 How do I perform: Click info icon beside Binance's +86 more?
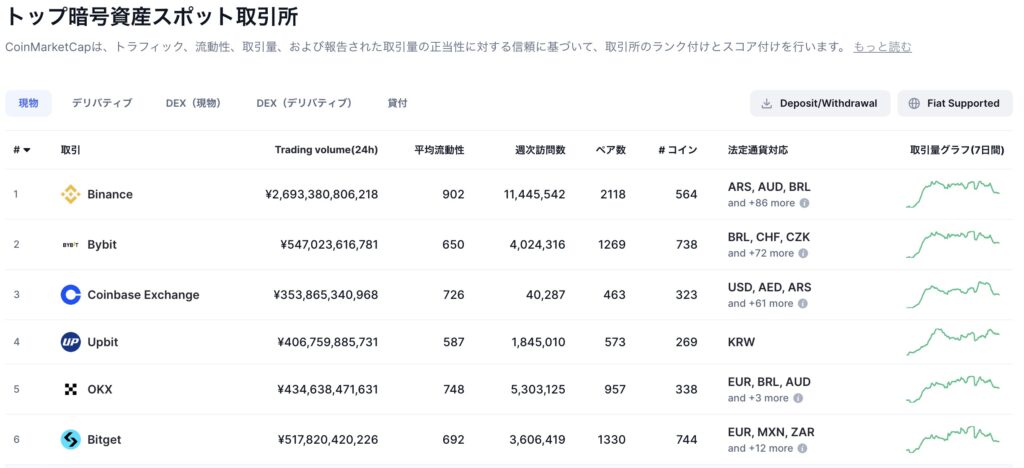[804, 203]
